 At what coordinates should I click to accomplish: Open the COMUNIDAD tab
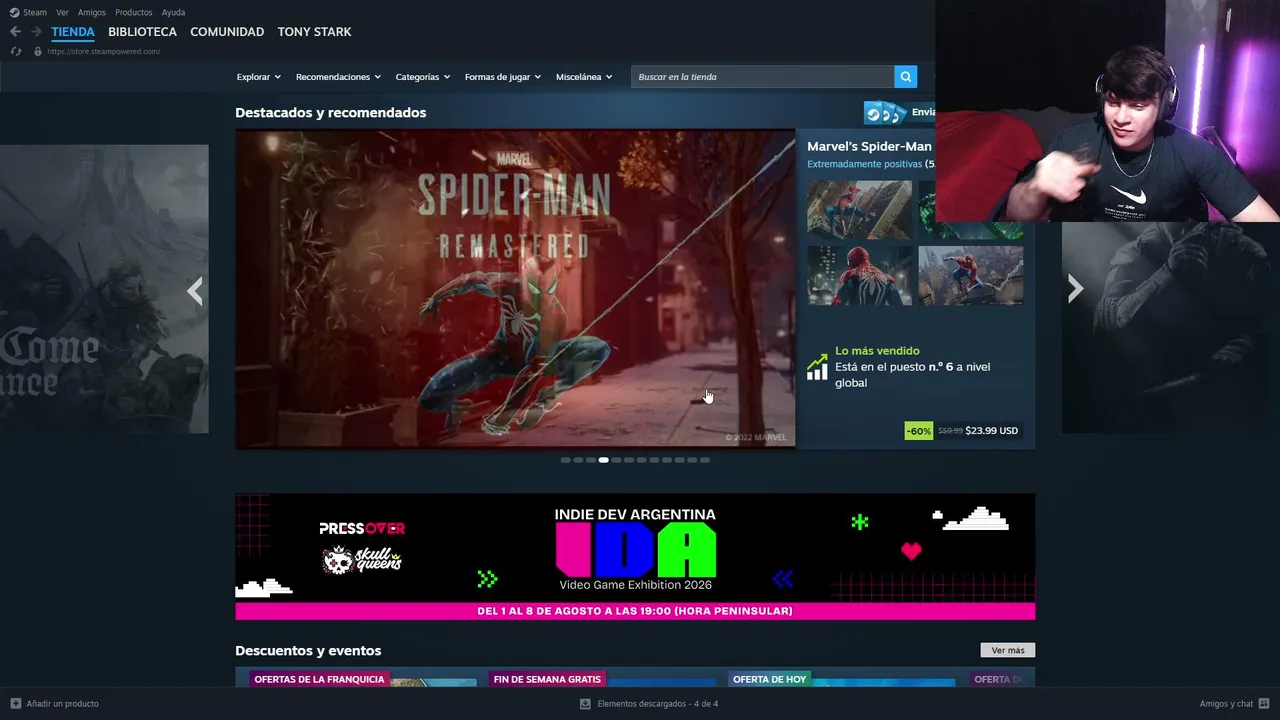pyautogui.click(x=227, y=32)
